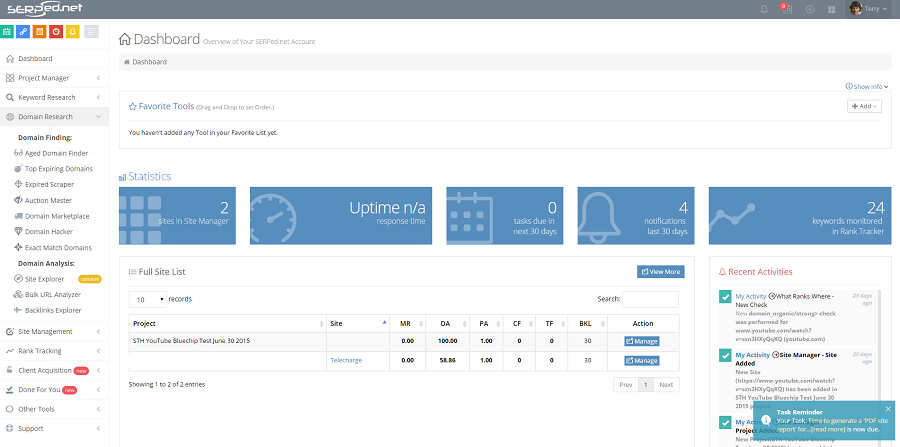The image size is (900, 447).
Task: Click the blue link quick icon
Action: point(23,32)
